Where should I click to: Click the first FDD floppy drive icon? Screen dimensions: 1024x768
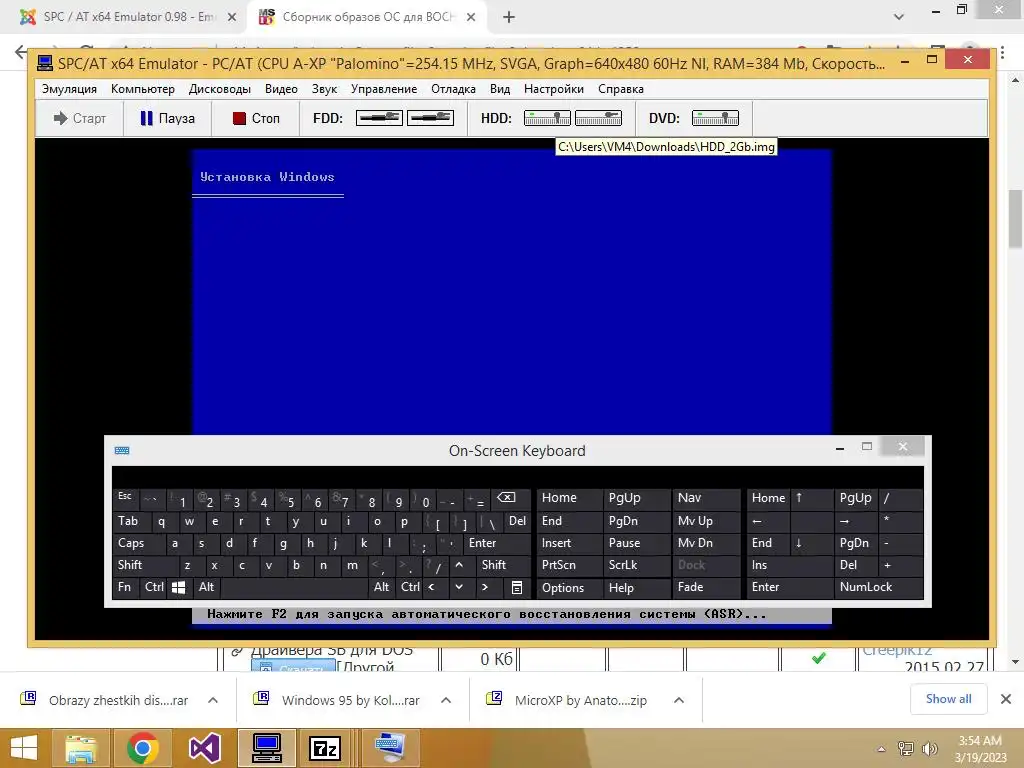pos(379,118)
